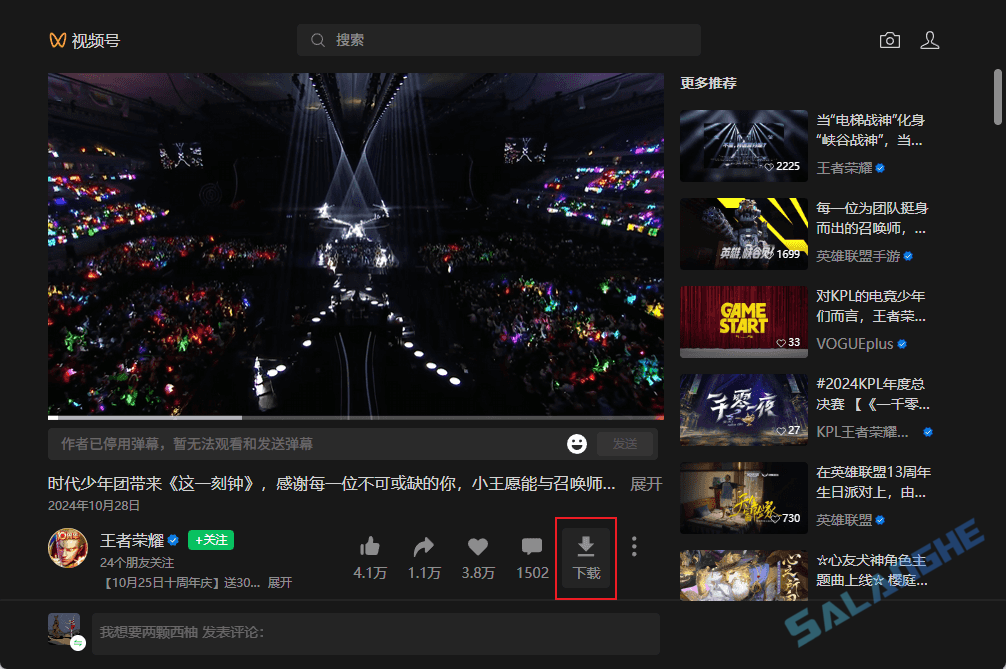
Task: Like the video with thumbs-up icon
Action: point(370,547)
